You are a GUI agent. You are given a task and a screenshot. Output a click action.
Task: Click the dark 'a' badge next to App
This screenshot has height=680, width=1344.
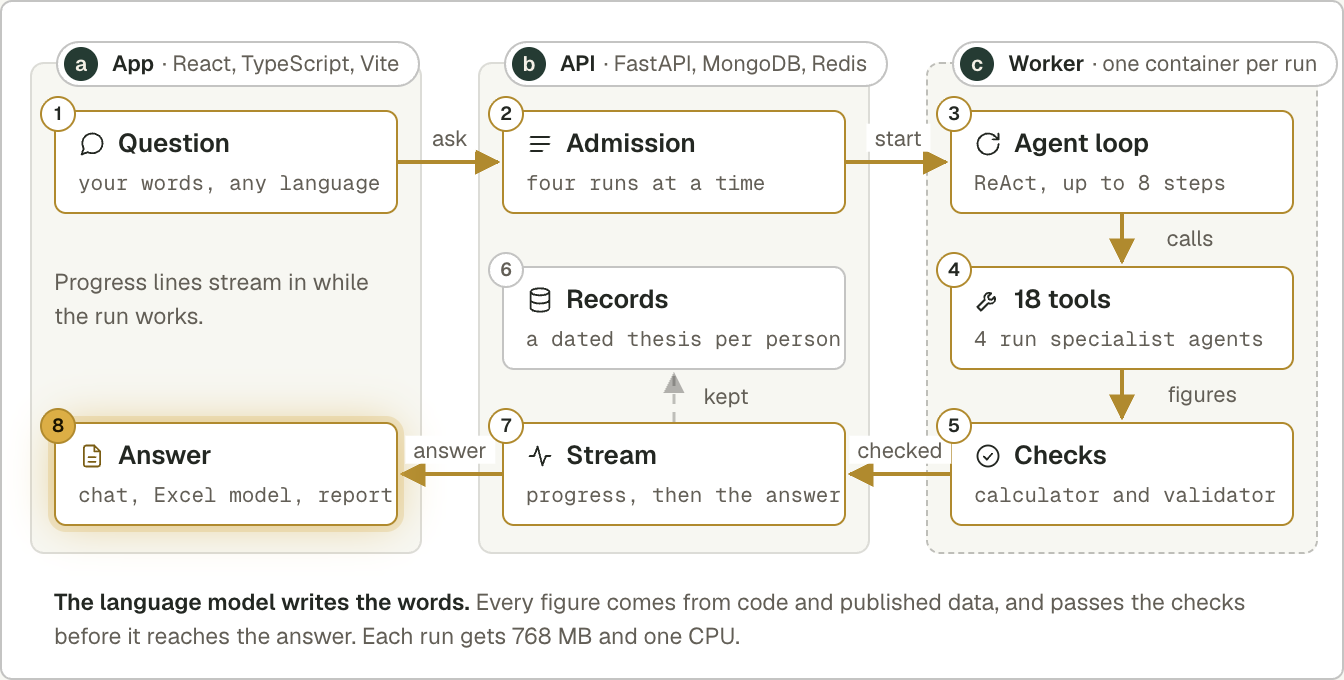point(81,65)
